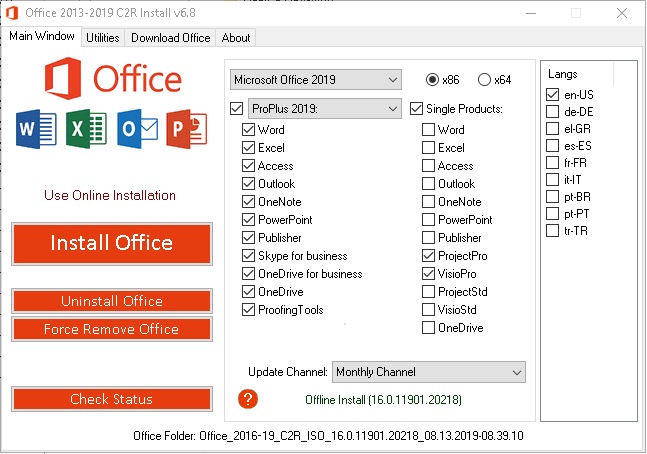Toggle the ProPlus 2019 suite checkbox

236,109
